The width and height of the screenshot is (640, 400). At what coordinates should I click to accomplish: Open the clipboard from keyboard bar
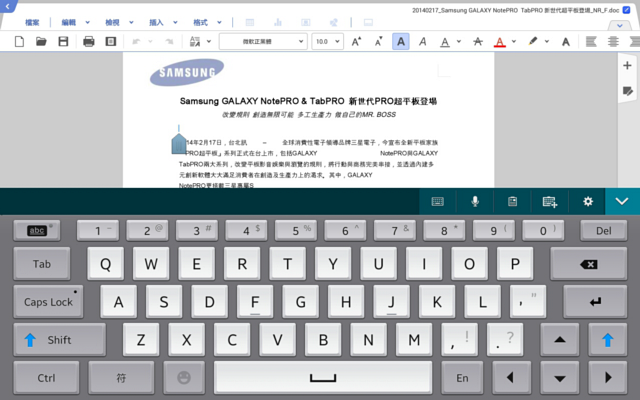pyautogui.click(x=512, y=201)
